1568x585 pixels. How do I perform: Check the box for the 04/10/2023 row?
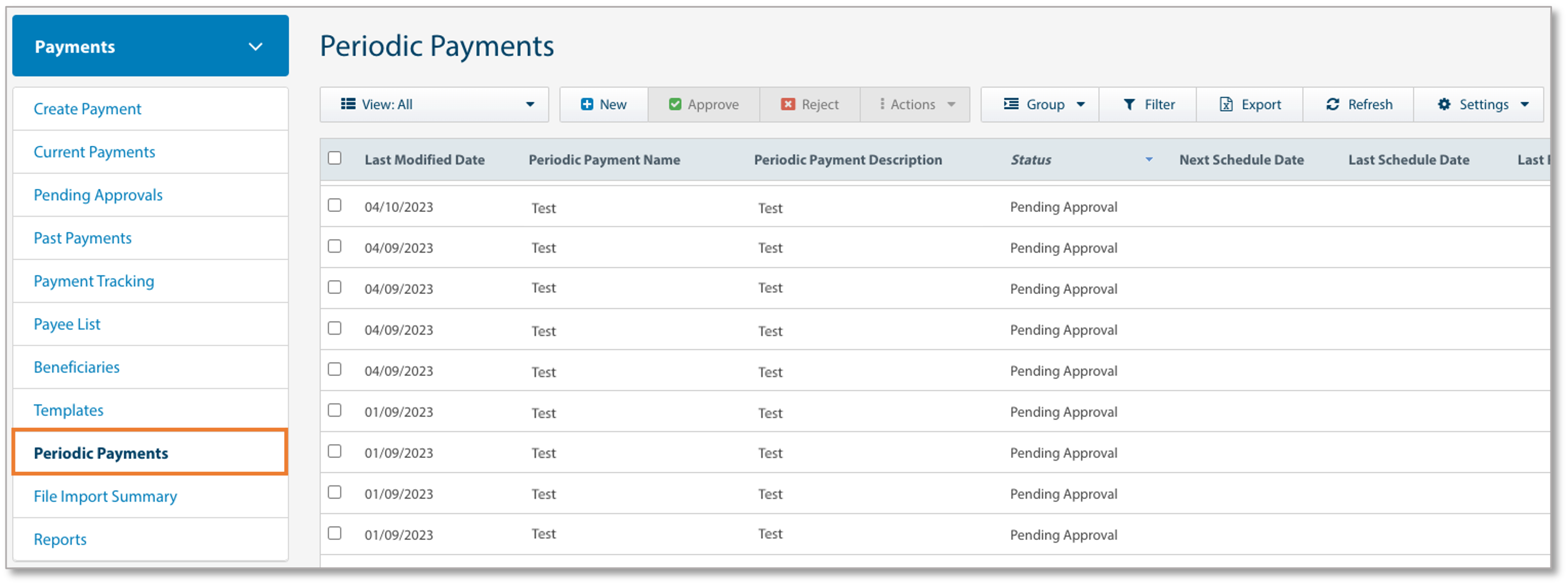[334, 205]
